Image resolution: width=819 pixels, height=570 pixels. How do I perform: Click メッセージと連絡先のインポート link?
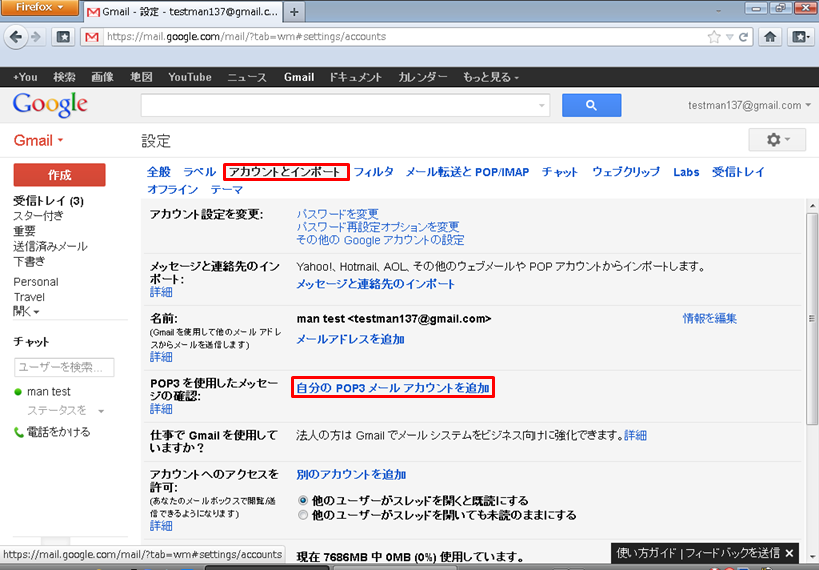(x=376, y=284)
